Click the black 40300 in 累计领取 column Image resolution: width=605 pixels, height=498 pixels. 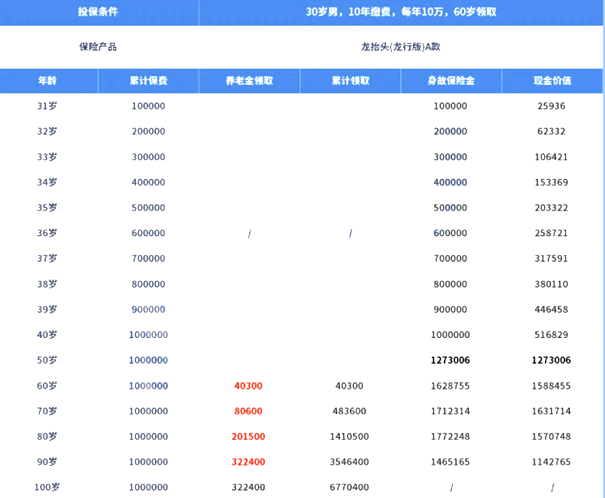tap(350, 386)
